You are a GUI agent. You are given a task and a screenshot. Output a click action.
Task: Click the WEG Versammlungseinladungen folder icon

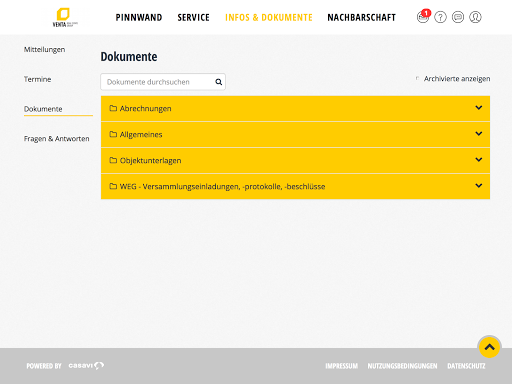pyautogui.click(x=113, y=186)
